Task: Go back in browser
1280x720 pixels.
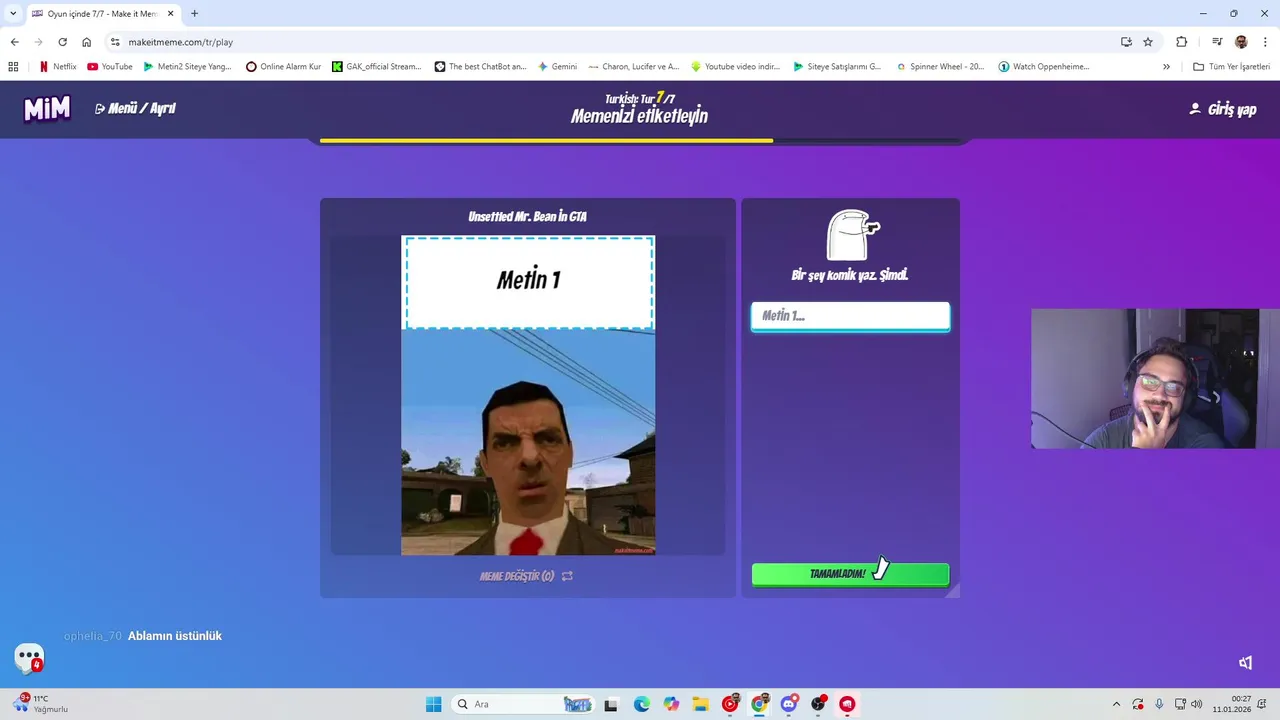Action: coord(14,42)
